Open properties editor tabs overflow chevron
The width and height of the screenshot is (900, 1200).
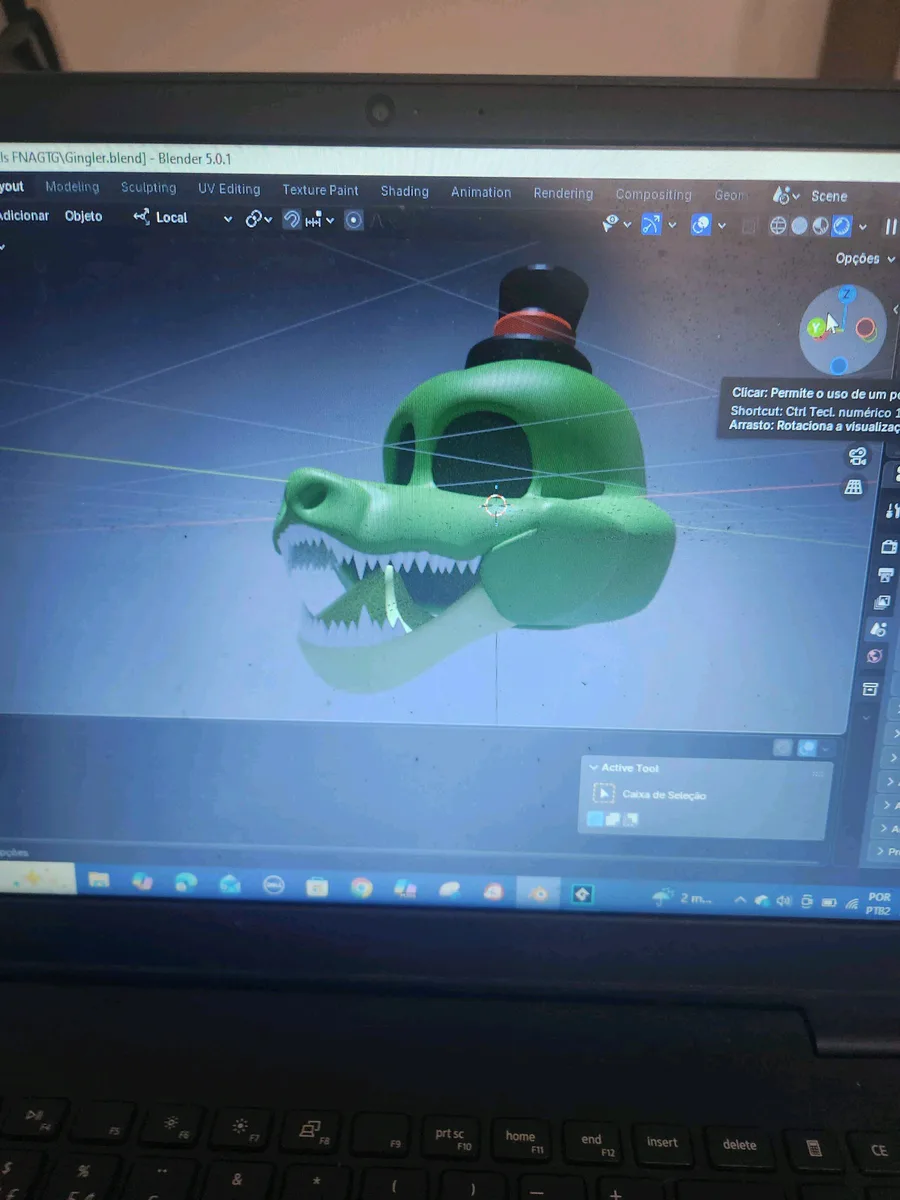point(867,717)
